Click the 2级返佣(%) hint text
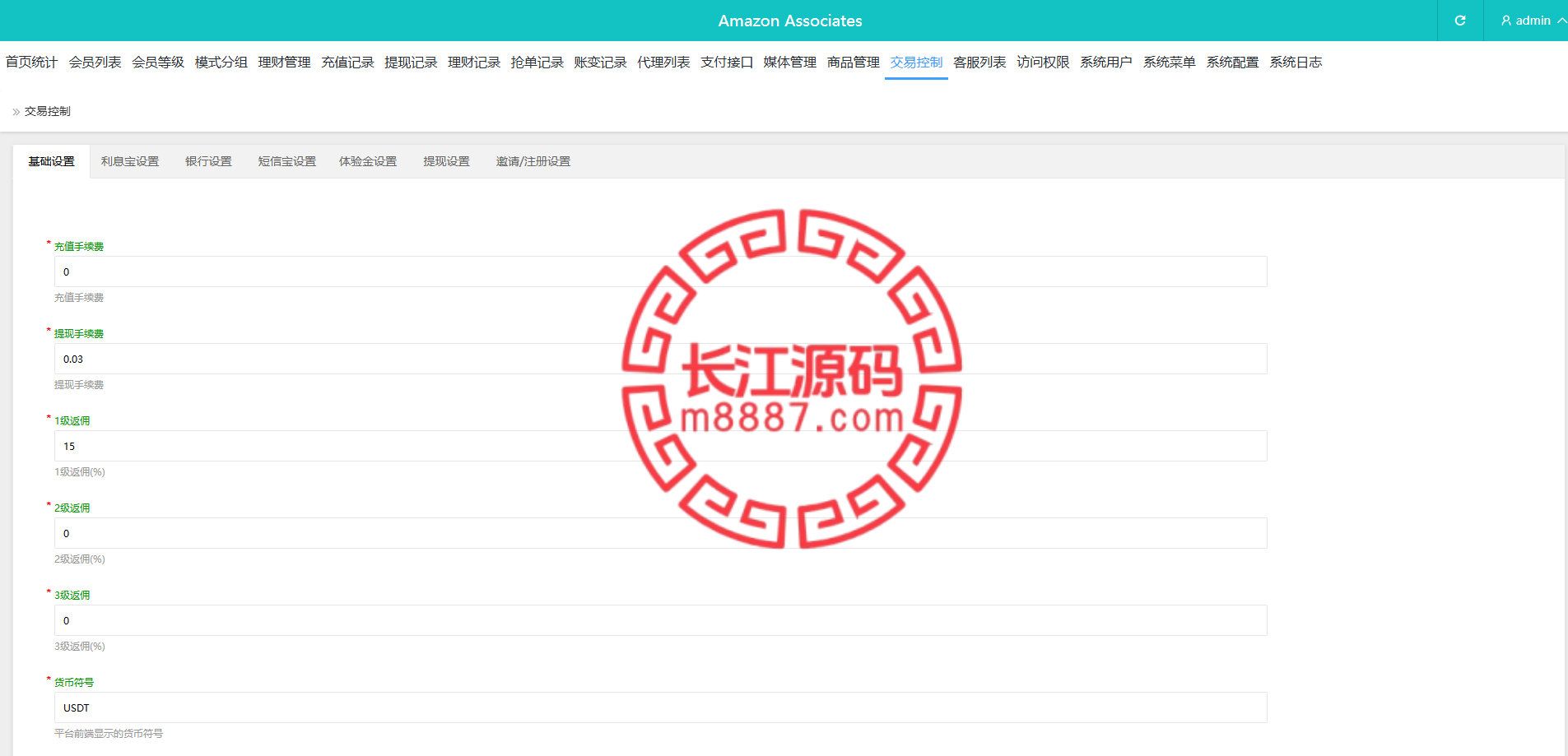Viewport: 1568px width, 756px height. pyautogui.click(x=80, y=559)
